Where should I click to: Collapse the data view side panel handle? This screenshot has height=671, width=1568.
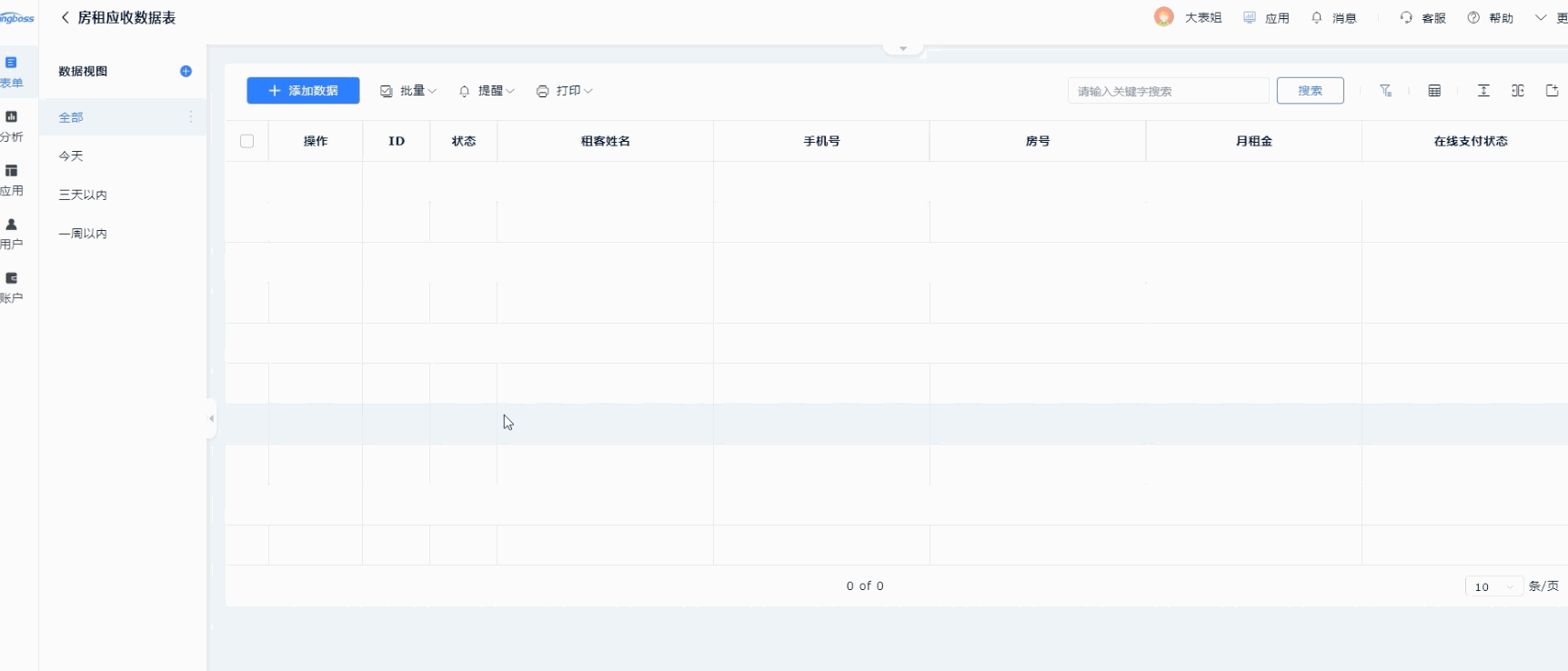[211, 418]
